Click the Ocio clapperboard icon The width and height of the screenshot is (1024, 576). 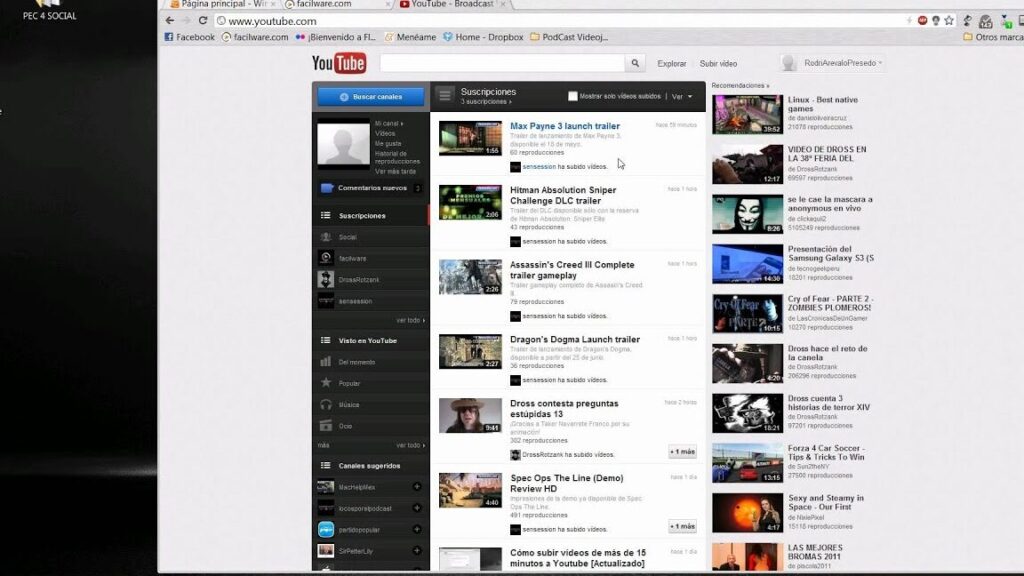point(326,426)
